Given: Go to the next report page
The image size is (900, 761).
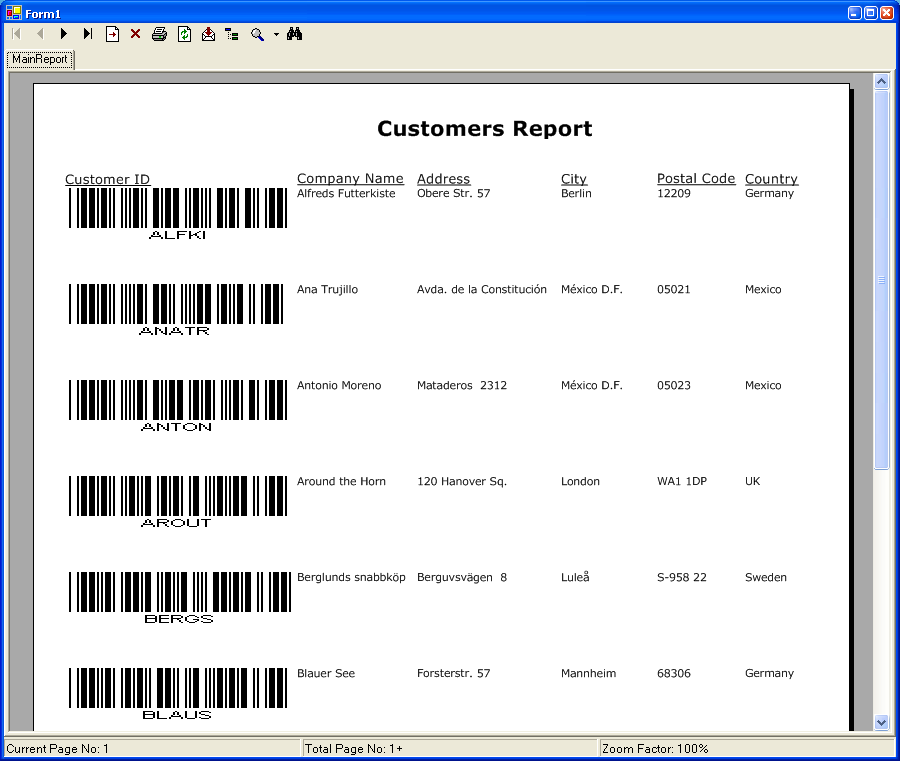Looking at the screenshot, I should pyautogui.click(x=63, y=34).
